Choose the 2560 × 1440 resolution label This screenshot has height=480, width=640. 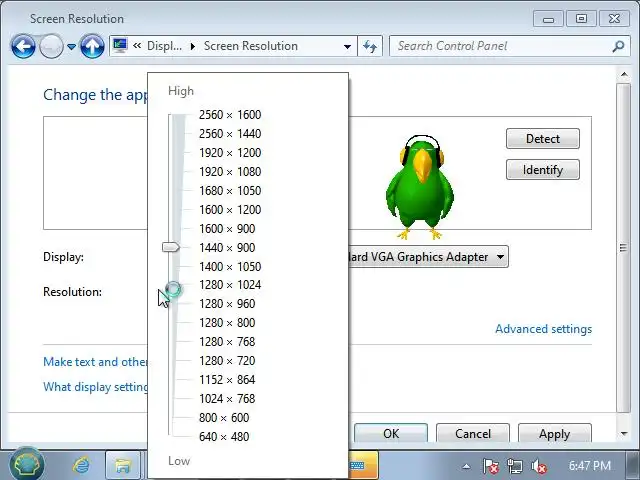tap(230, 133)
